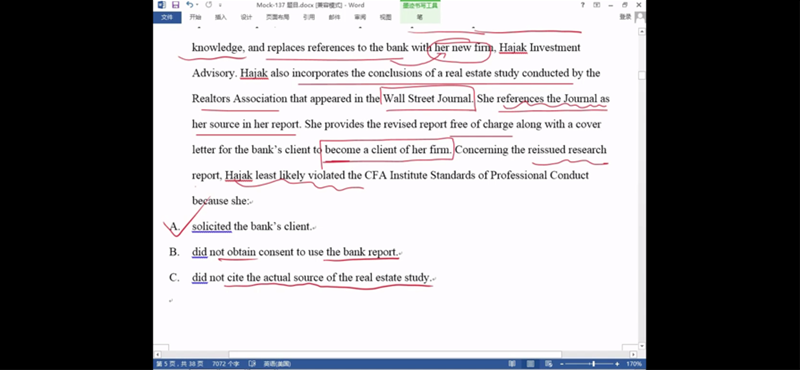The width and height of the screenshot is (800, 370).
Task: Open the 文件 (File) tab
Action: pyautogui.click(x=167, y=17)
